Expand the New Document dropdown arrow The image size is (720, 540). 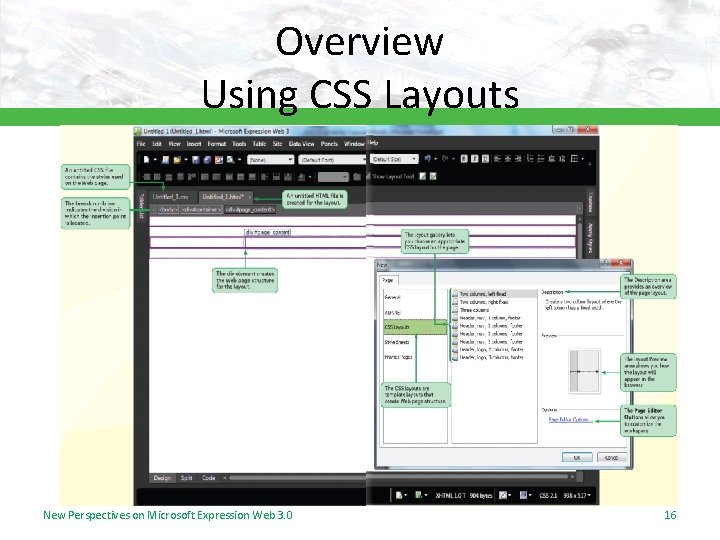[x=155, y=160]
